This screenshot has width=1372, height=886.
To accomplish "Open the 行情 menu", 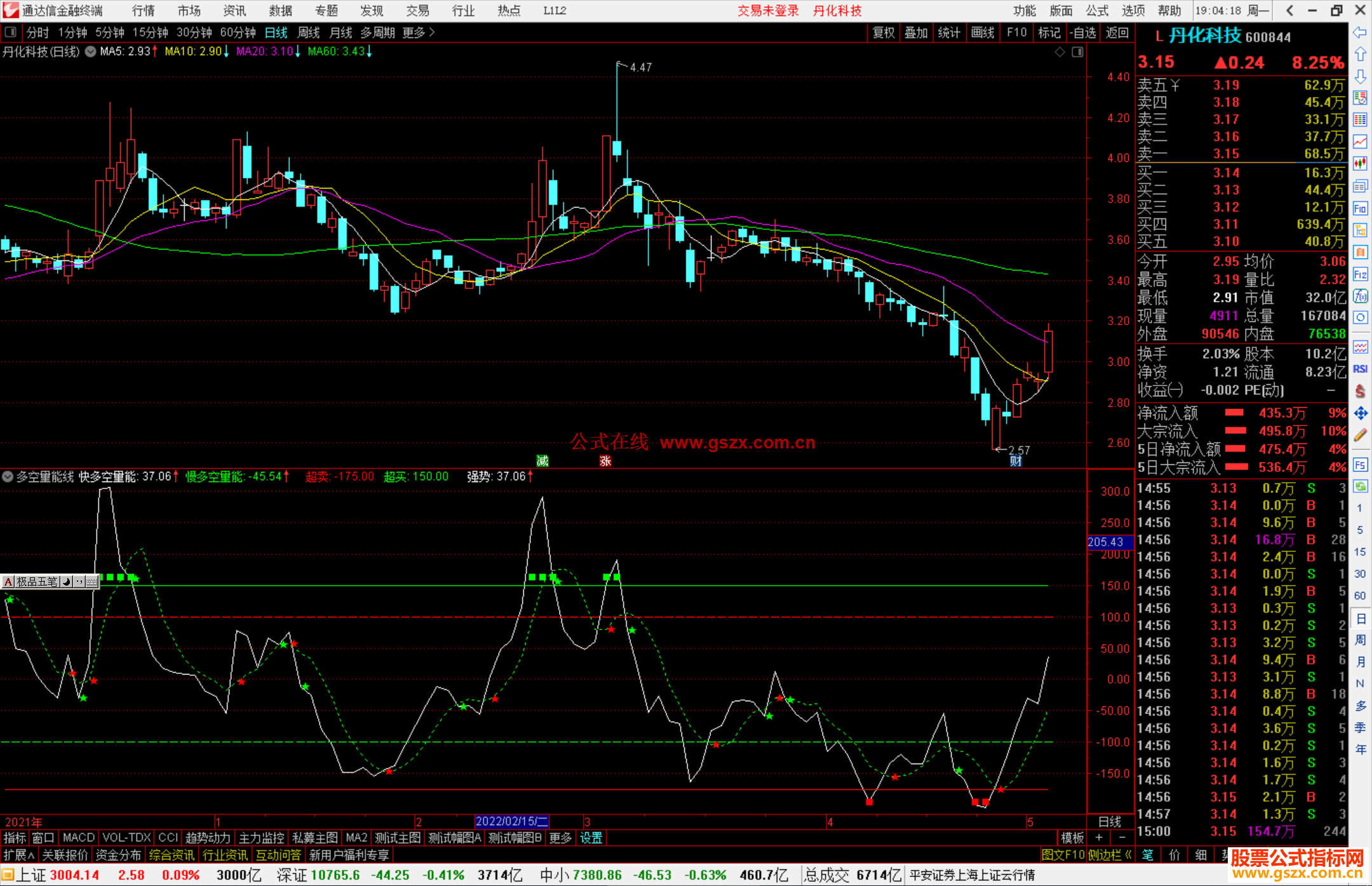I will (144, 11).
